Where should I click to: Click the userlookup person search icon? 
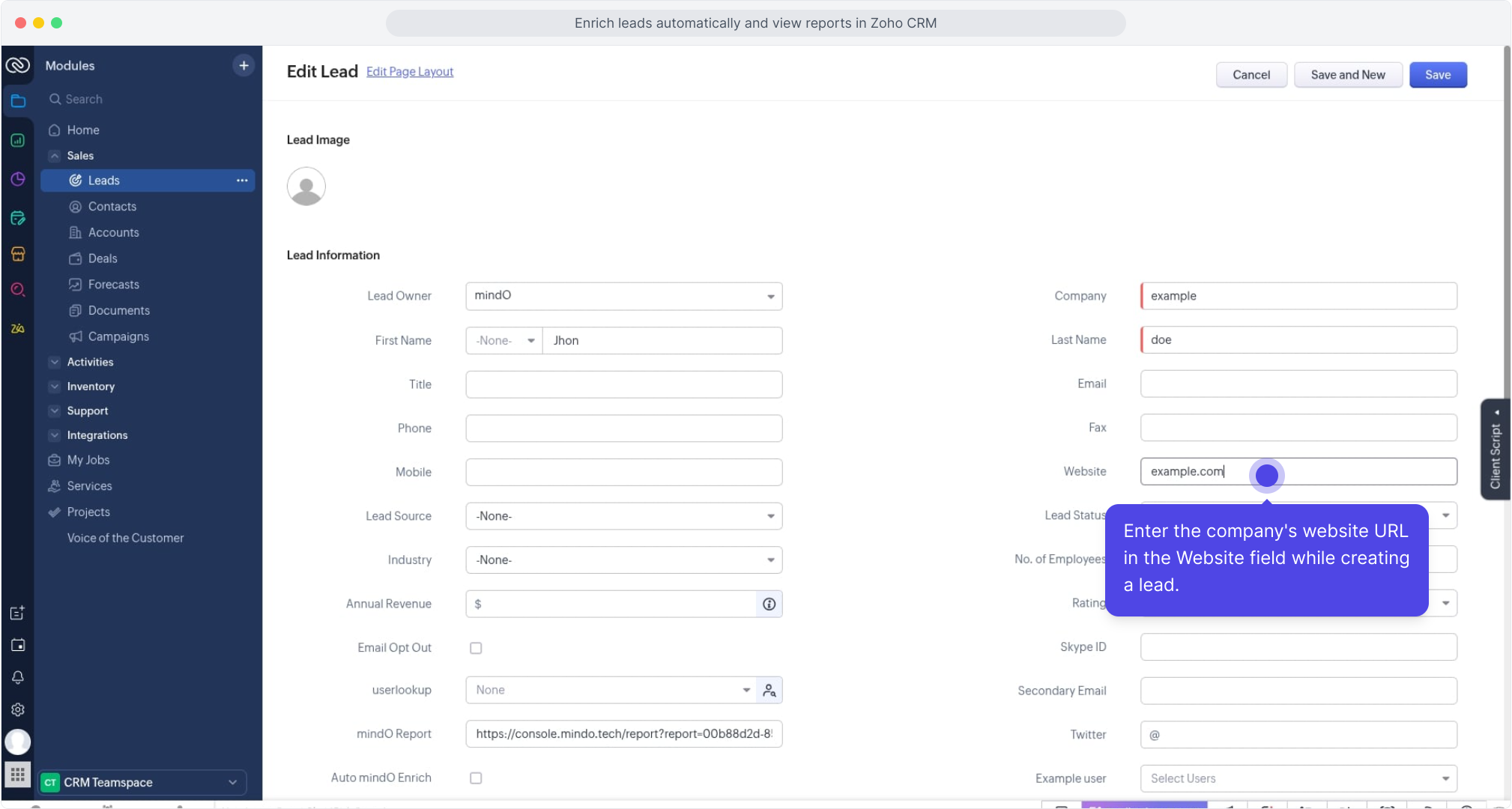coord(769,690)
